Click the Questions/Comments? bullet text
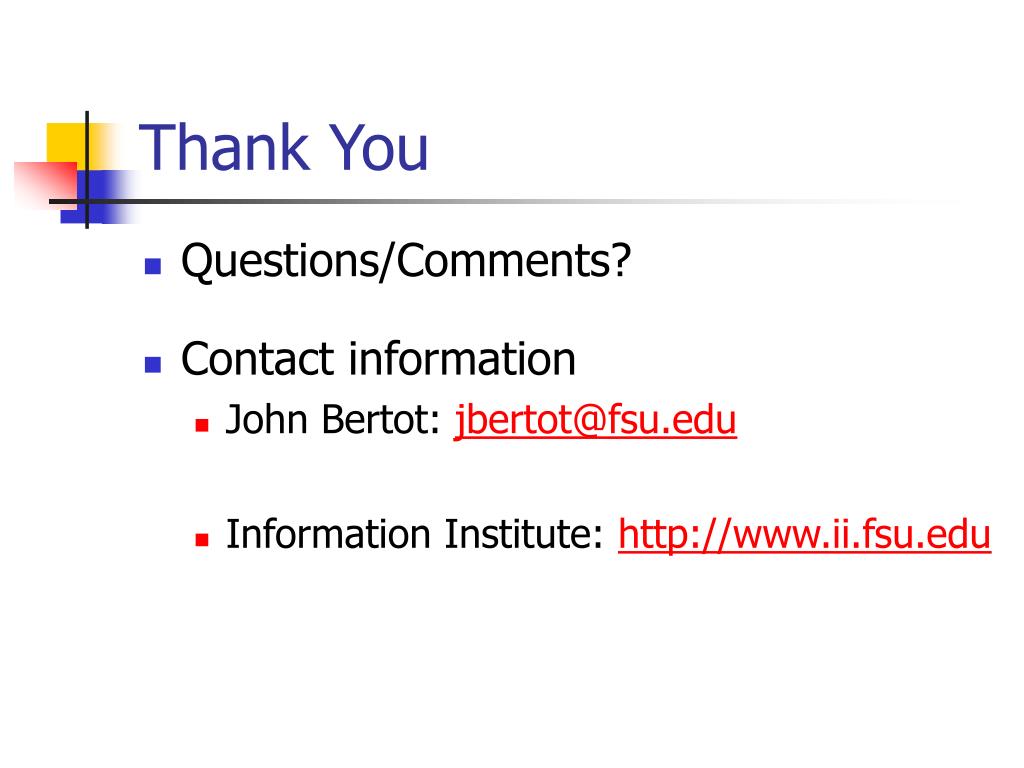Viewport: 1024px width, 768px height. tap(406, 261)
